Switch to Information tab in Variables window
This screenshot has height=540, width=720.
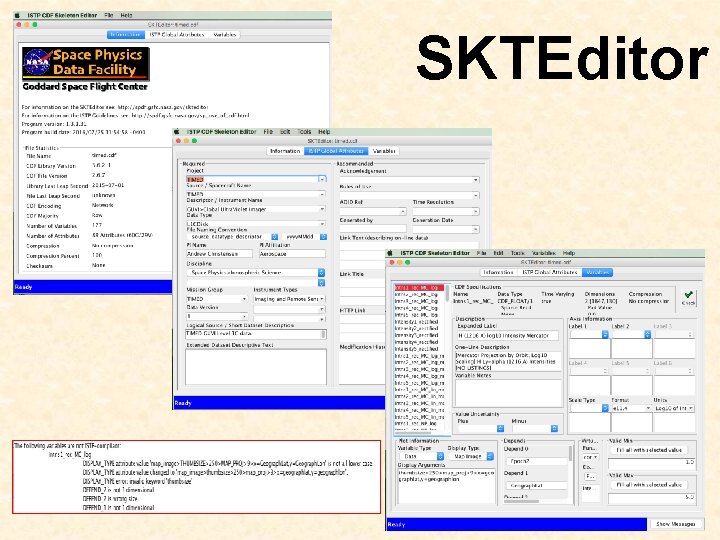[x=498, y=272]
